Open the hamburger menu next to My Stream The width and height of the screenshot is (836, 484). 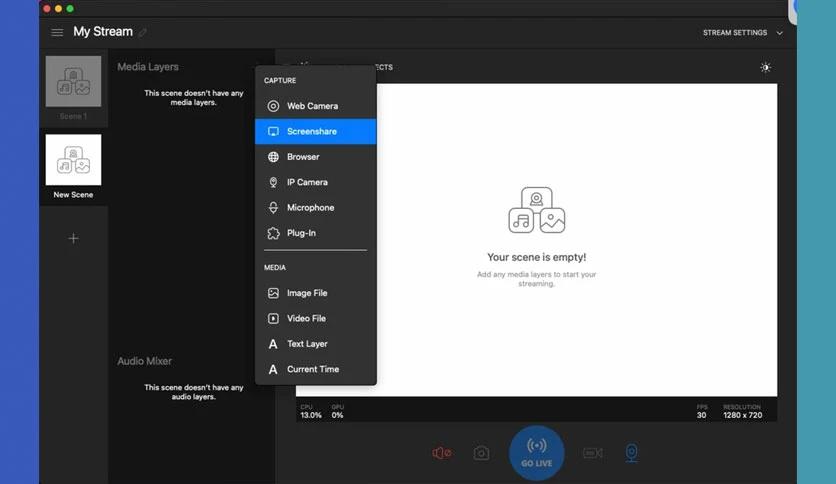tap(57, 32)
